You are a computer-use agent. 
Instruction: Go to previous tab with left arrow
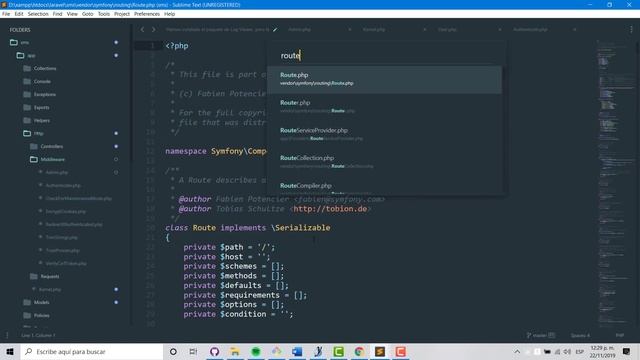click(x=142, y=30)
